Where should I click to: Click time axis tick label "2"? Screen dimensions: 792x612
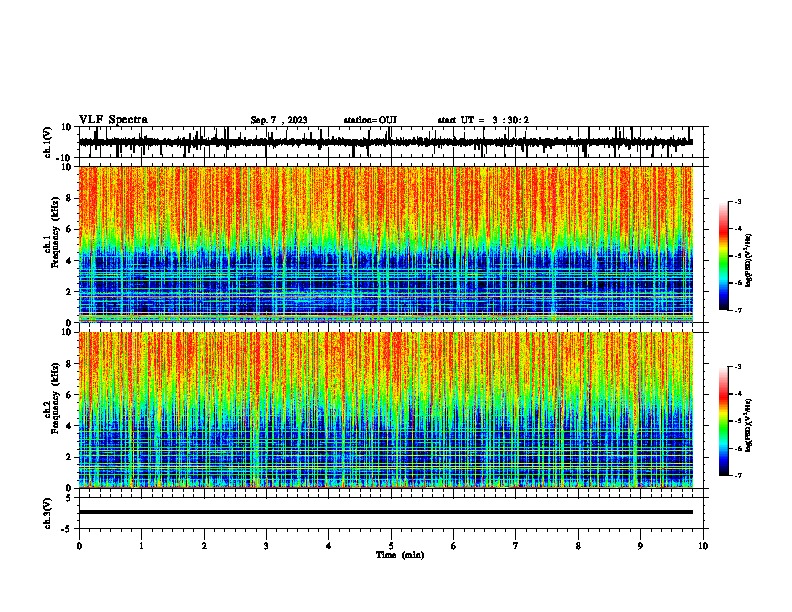click(204, 546)
